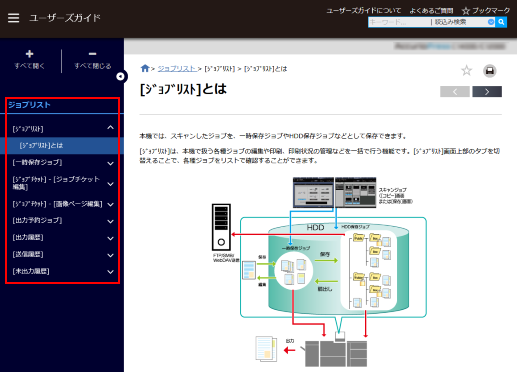Click the print page icon

(489, 71)
